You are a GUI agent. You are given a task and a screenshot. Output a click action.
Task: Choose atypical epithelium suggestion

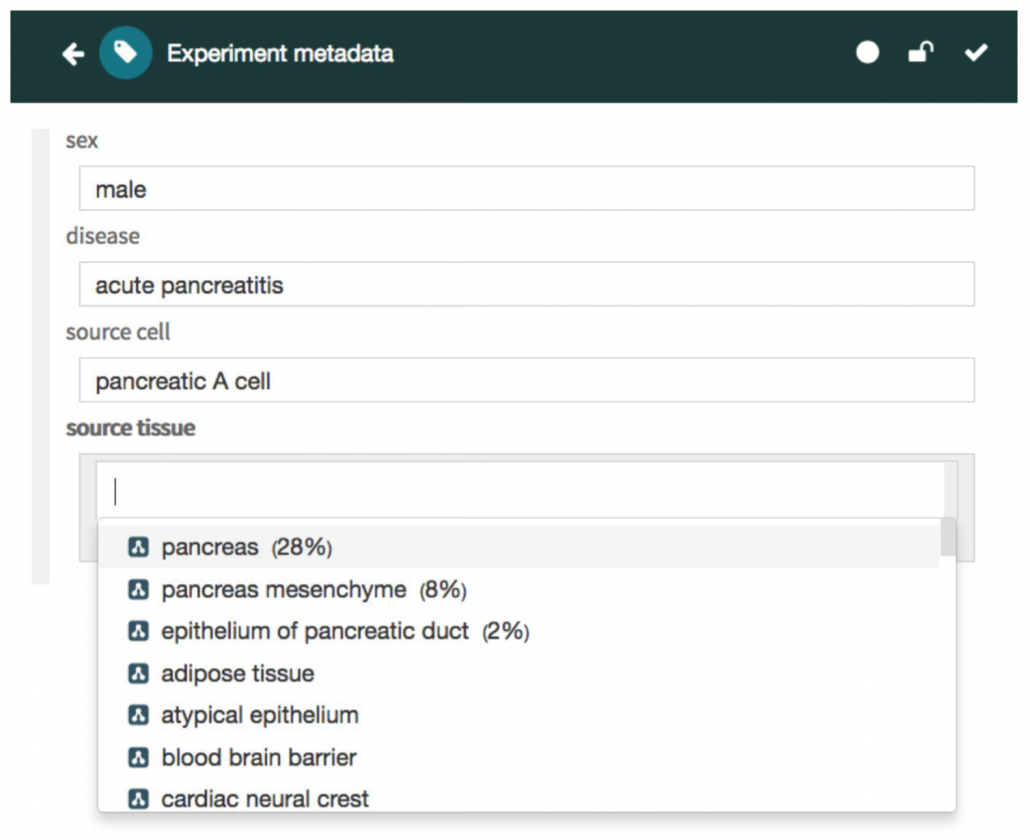pyautogui.click(x=519, y=715)
